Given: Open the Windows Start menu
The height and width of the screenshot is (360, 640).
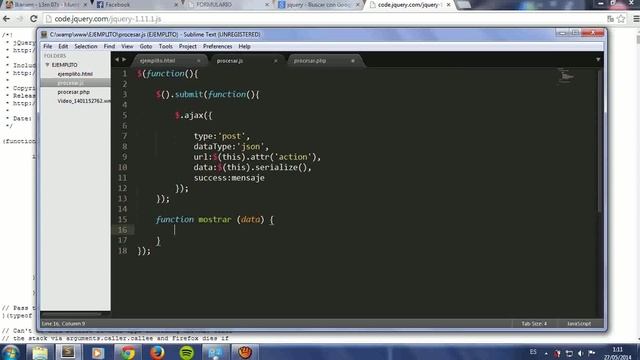Looking at the screenshot, I should (x=11, y=352).
